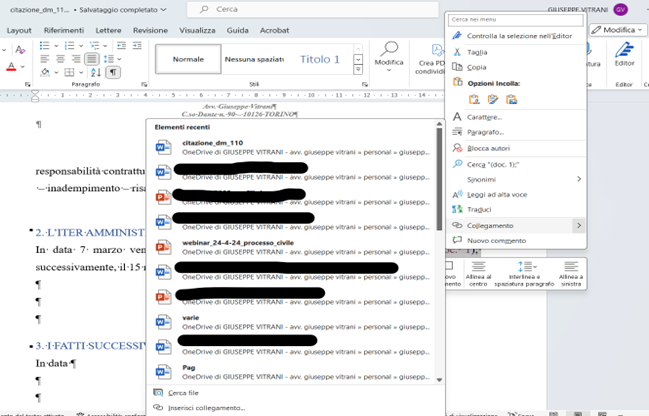
Task: Click Allinea a sinistra in mini toolbar
Action: (571, 274)
